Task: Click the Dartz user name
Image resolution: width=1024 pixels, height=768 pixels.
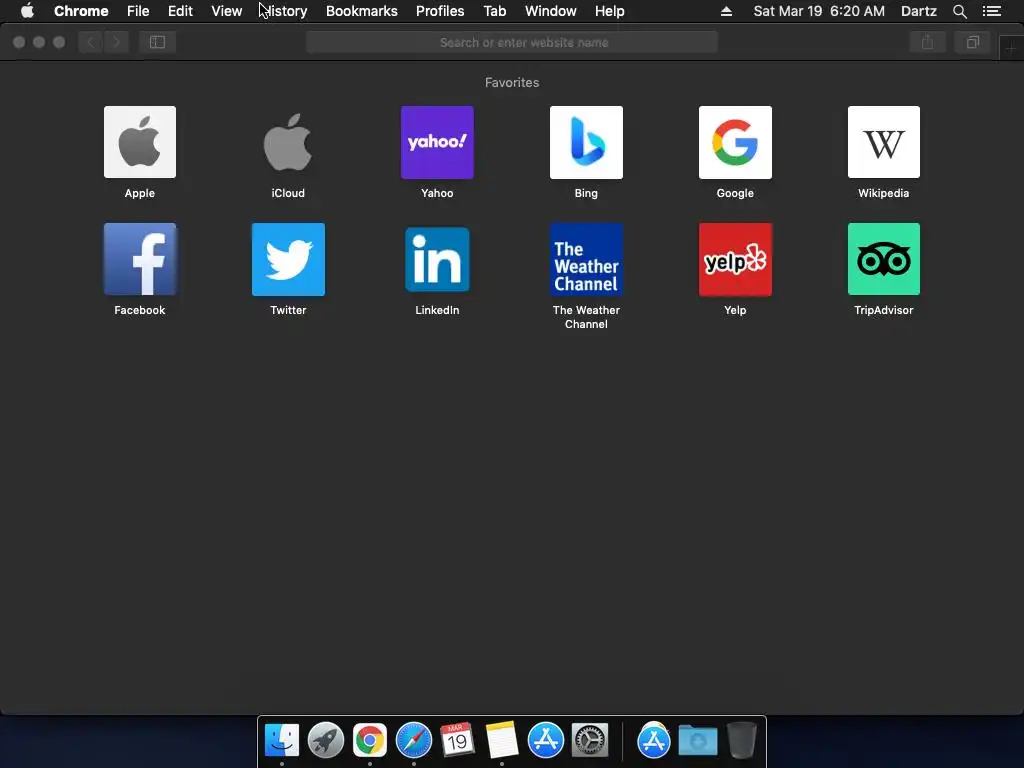Action: coord(919,11)
